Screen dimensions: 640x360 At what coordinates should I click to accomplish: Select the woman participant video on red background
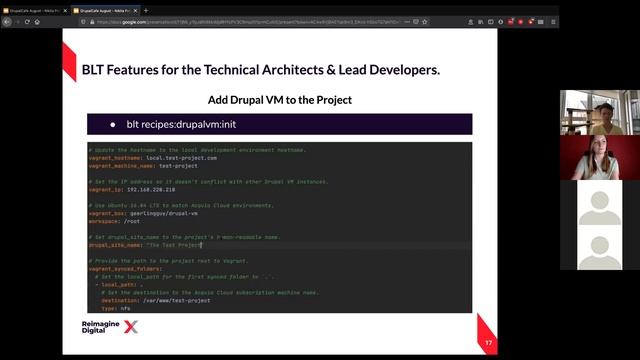[600, 158]
